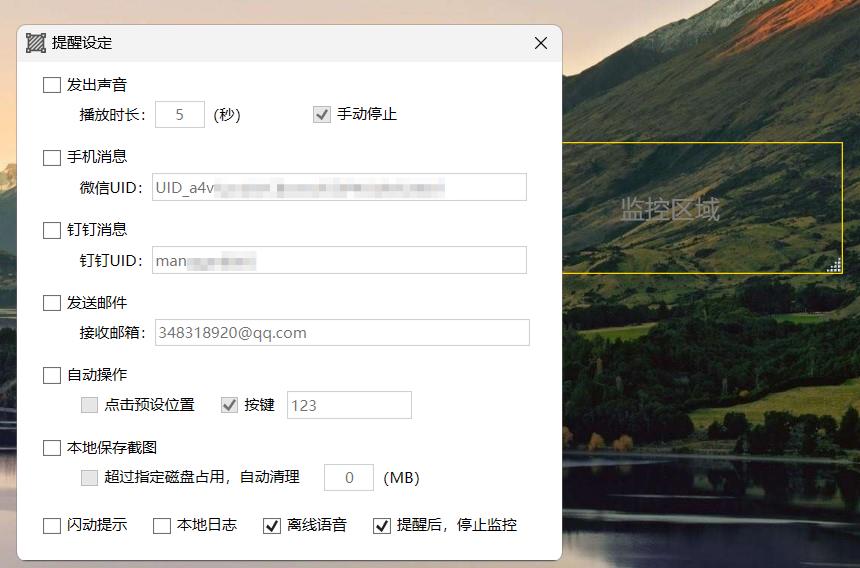
Task: Enable the 发出声音 checkbox
Action: tap(52, 85)
